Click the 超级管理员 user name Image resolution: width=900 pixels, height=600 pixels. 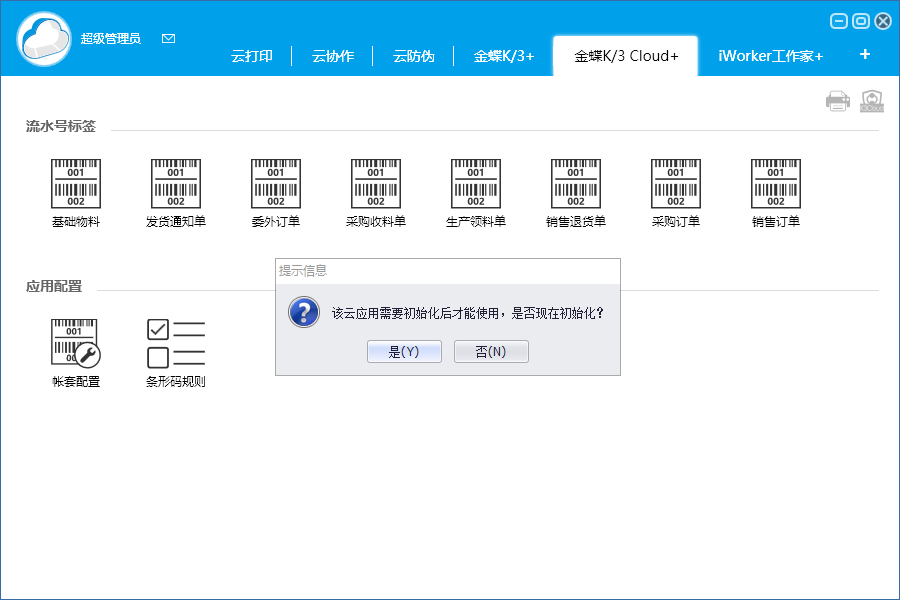(111, 38)
